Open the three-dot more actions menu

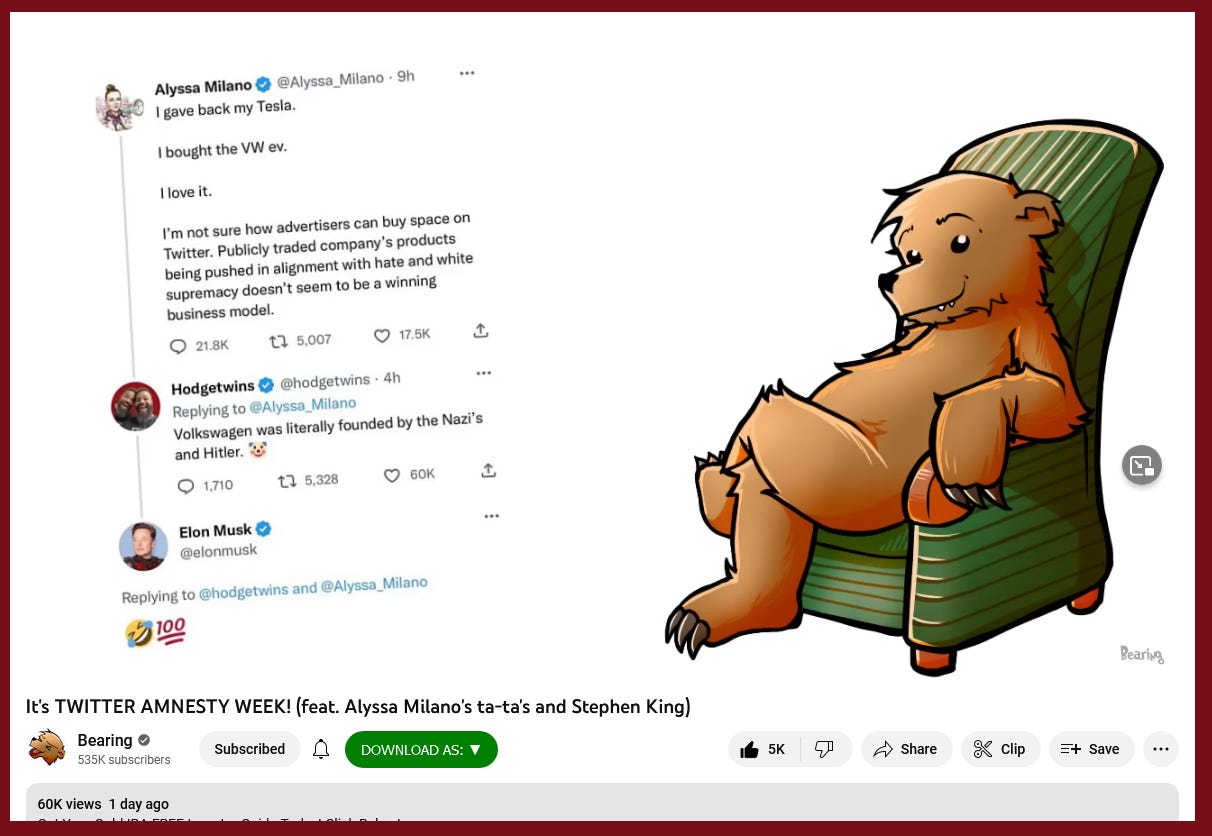pos(1161,749)
